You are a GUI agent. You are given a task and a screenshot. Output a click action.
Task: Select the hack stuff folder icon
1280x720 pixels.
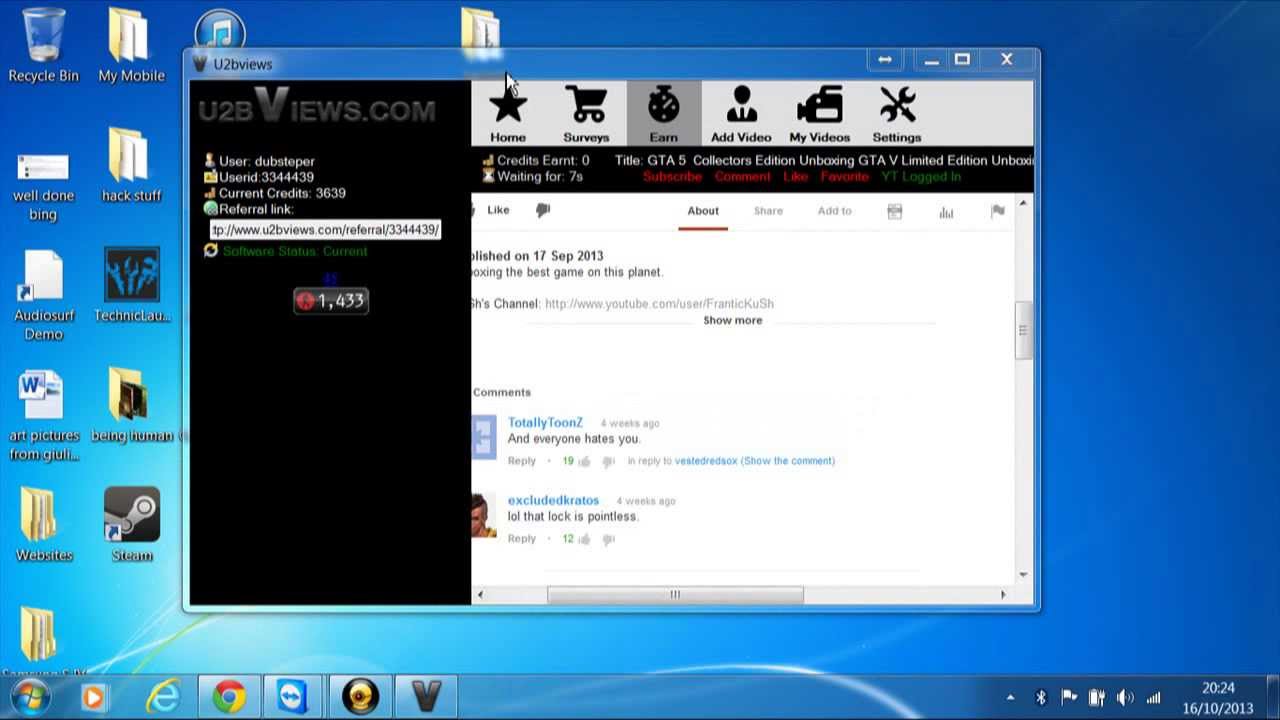[131, 166]
